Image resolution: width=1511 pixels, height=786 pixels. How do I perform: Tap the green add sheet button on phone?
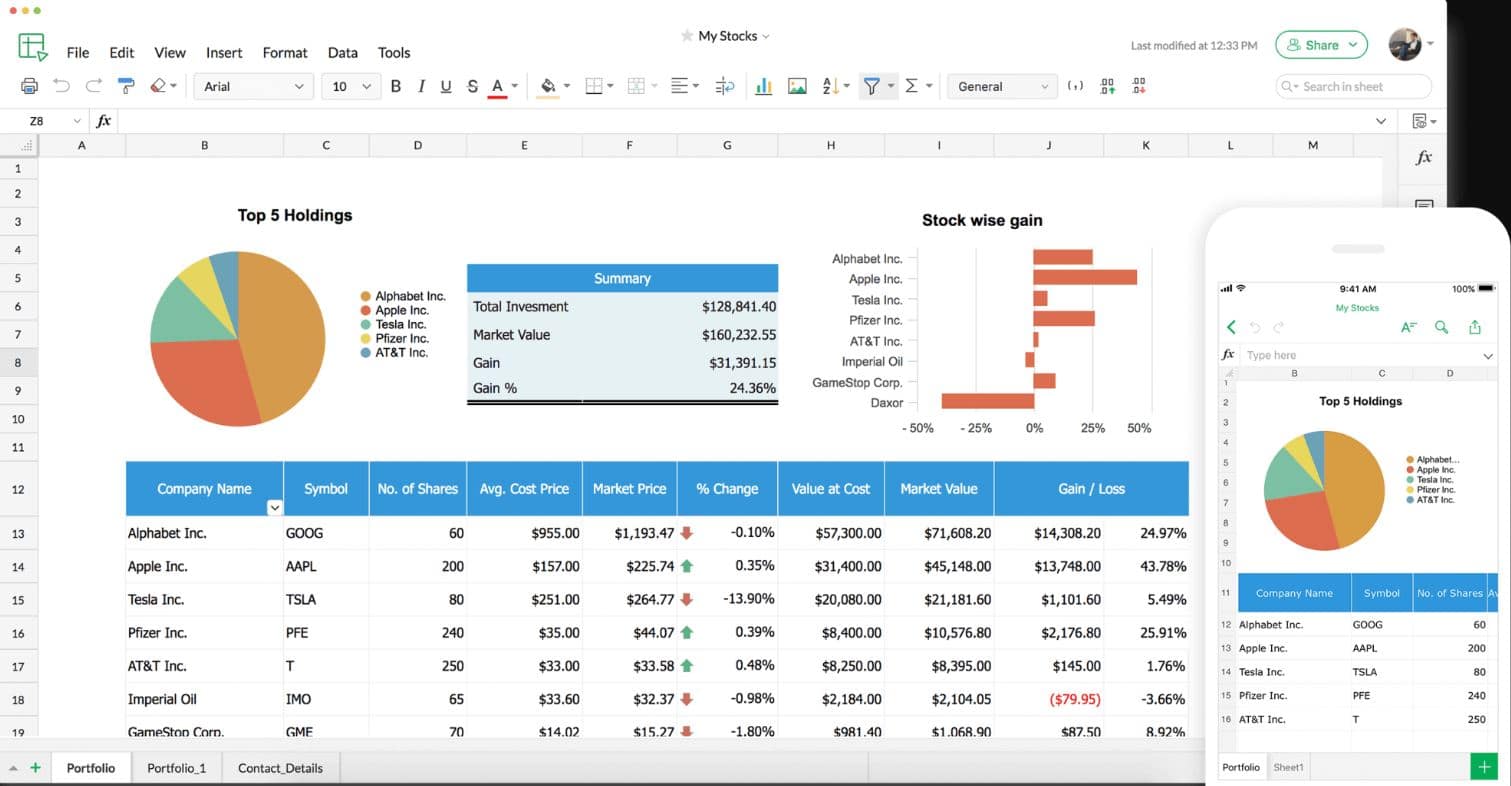click(x=1483, y=766)
